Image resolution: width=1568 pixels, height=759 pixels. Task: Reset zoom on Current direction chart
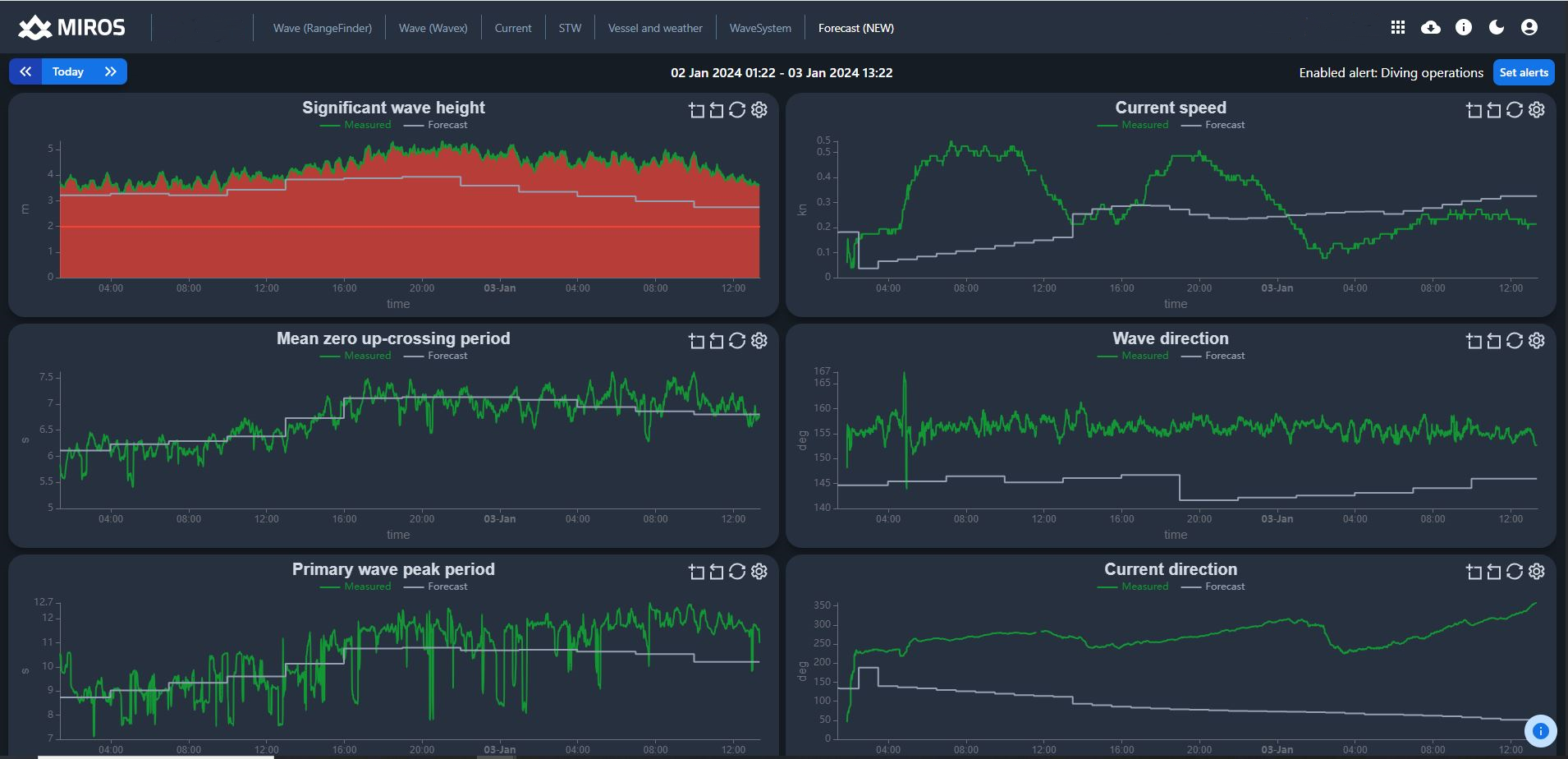point(1494,572)
